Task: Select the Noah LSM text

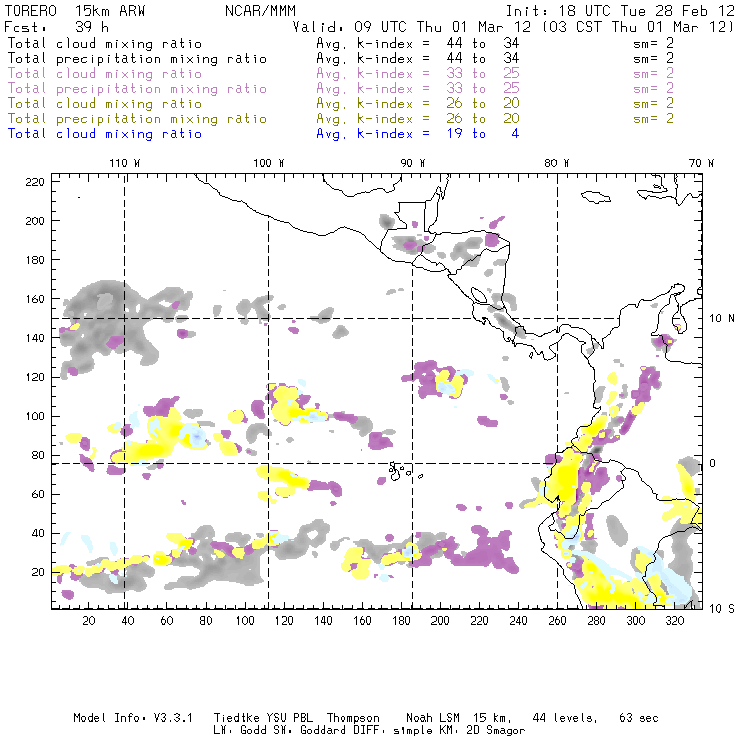Action: pyautogui.click(x=433, y=718)
